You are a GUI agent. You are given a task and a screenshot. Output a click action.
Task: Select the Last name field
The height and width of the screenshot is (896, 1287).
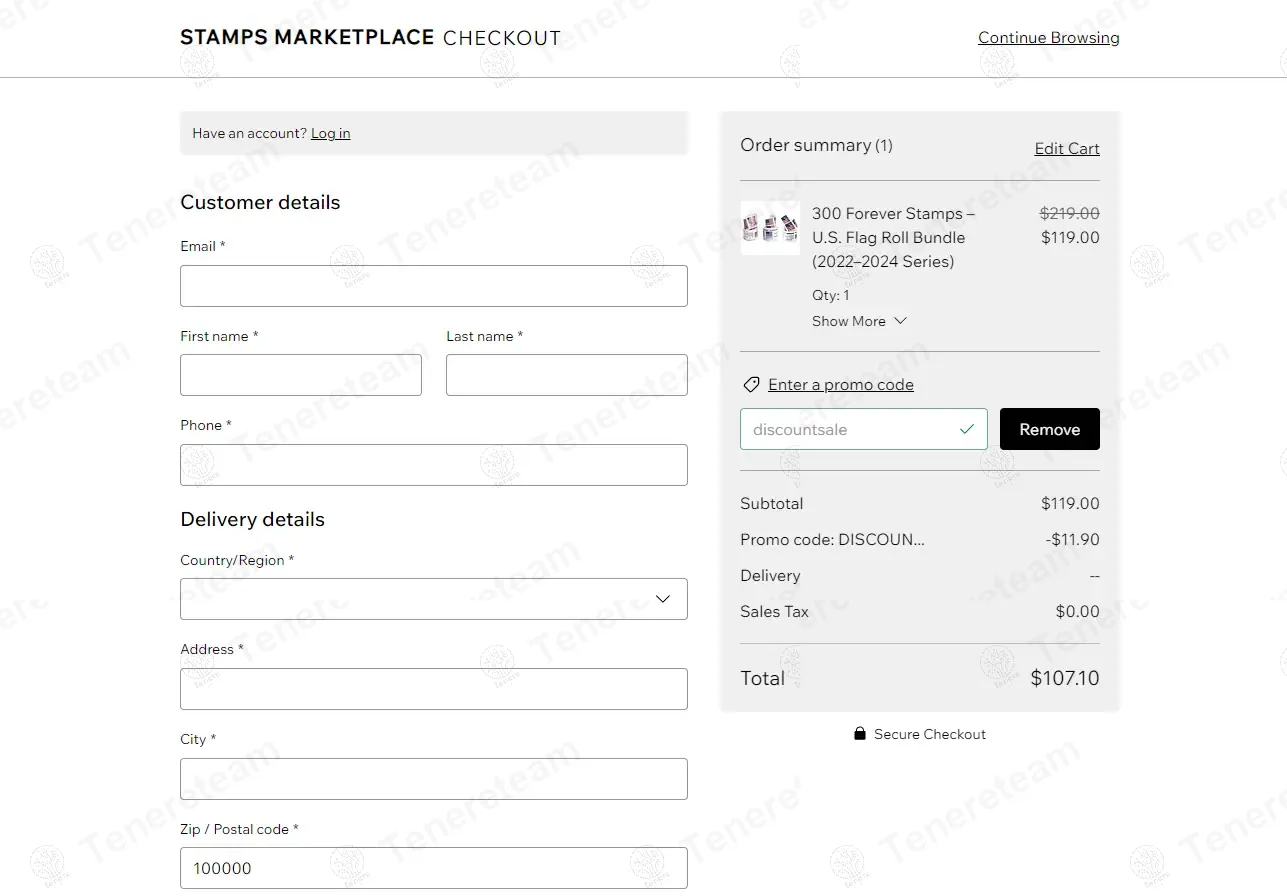tap(566, 375)
